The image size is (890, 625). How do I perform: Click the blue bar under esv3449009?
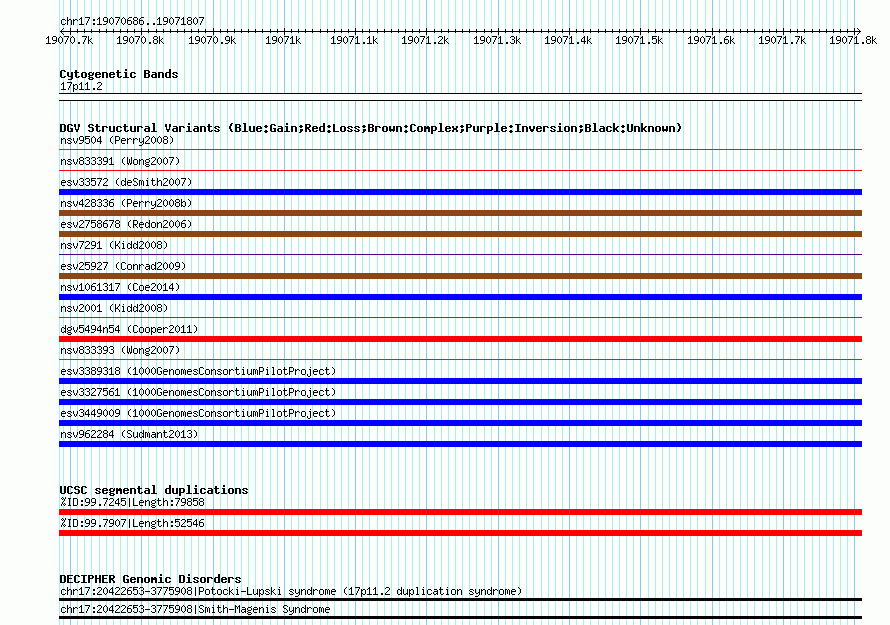pyautogui.click(x=460, y=423)
